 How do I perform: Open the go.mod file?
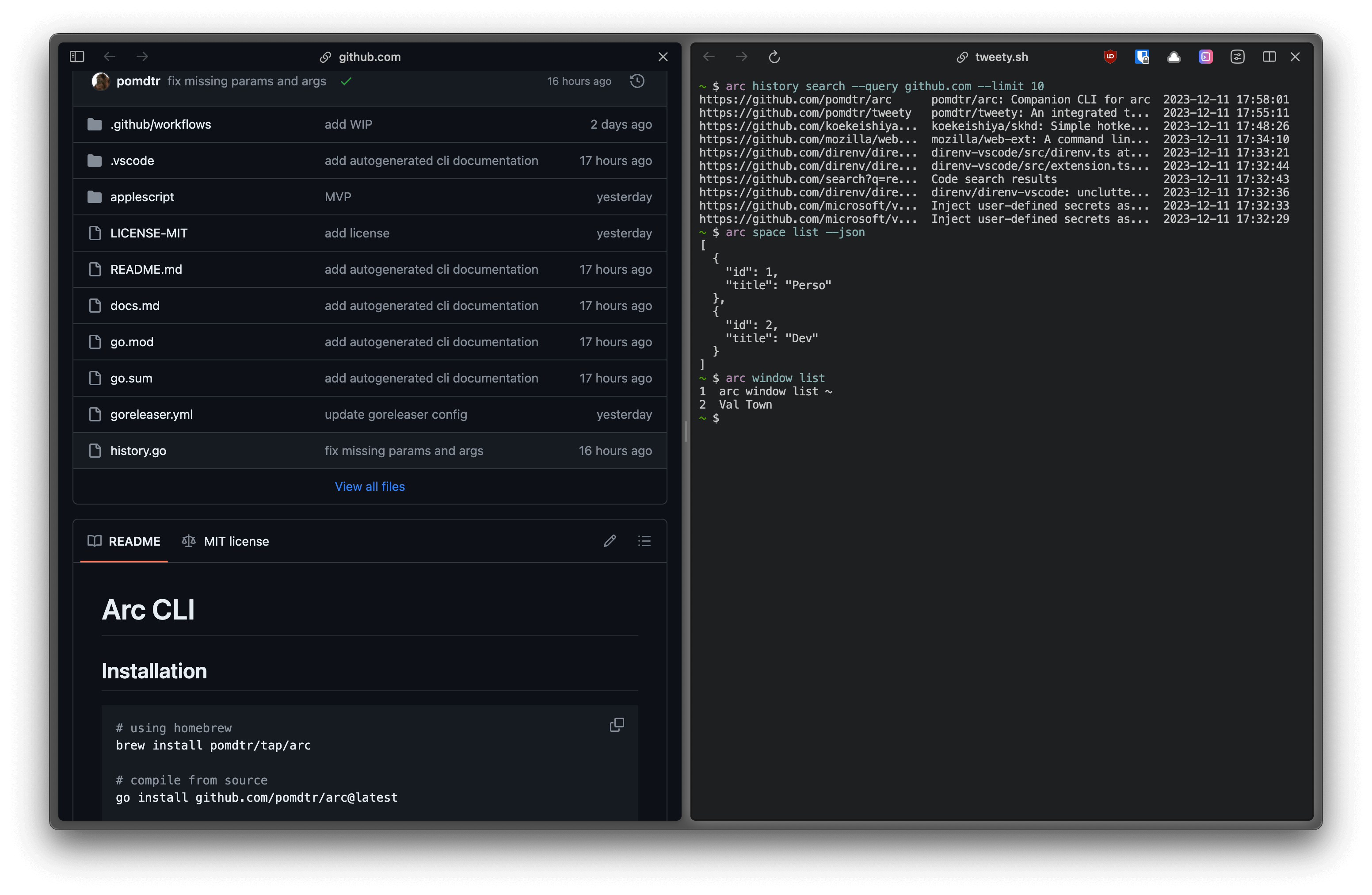click(132, 342)
